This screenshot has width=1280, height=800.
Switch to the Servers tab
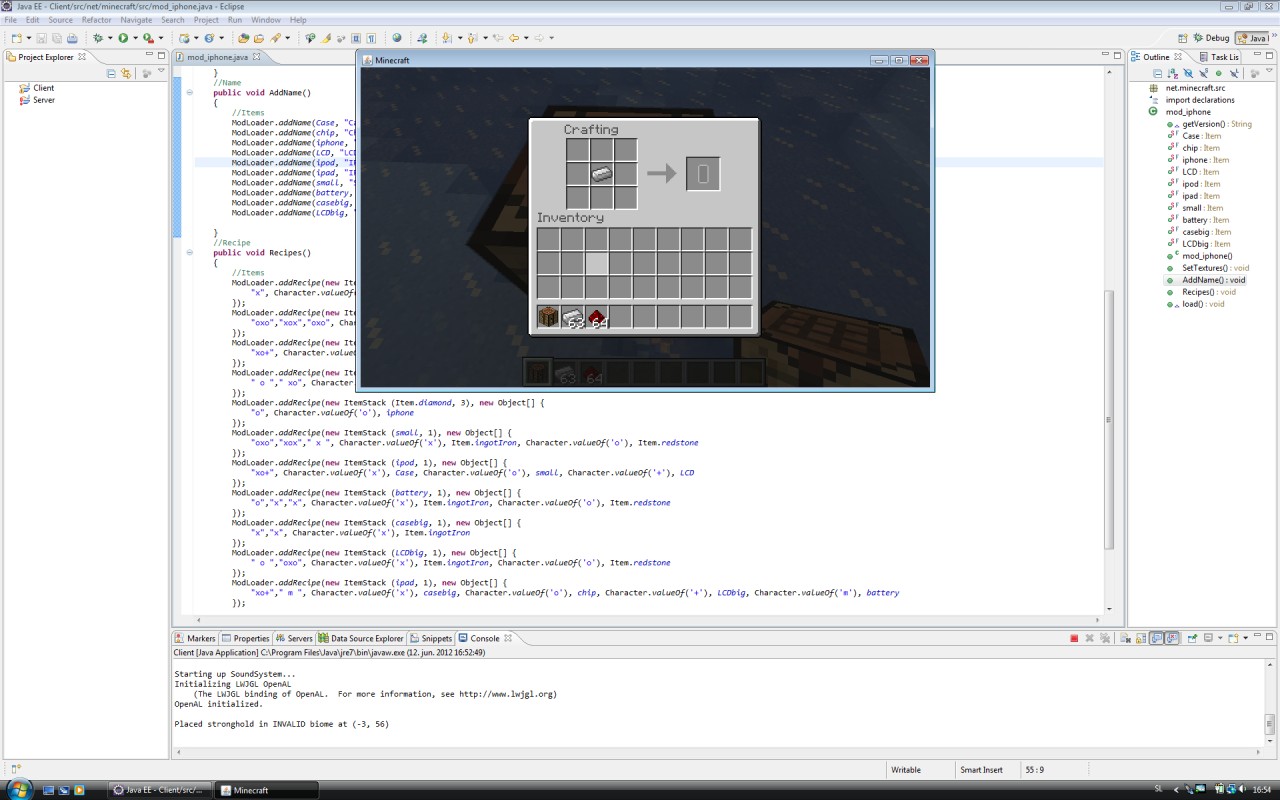point(294,638)
